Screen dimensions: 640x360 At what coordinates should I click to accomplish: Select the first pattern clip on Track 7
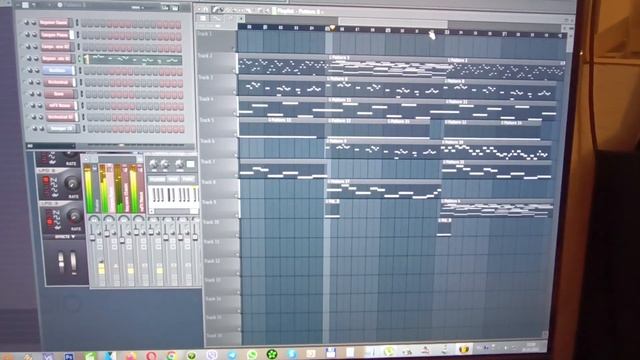(283, 169)
